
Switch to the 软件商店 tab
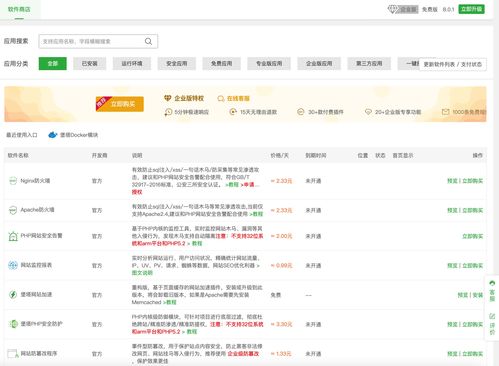coord(19,9)
